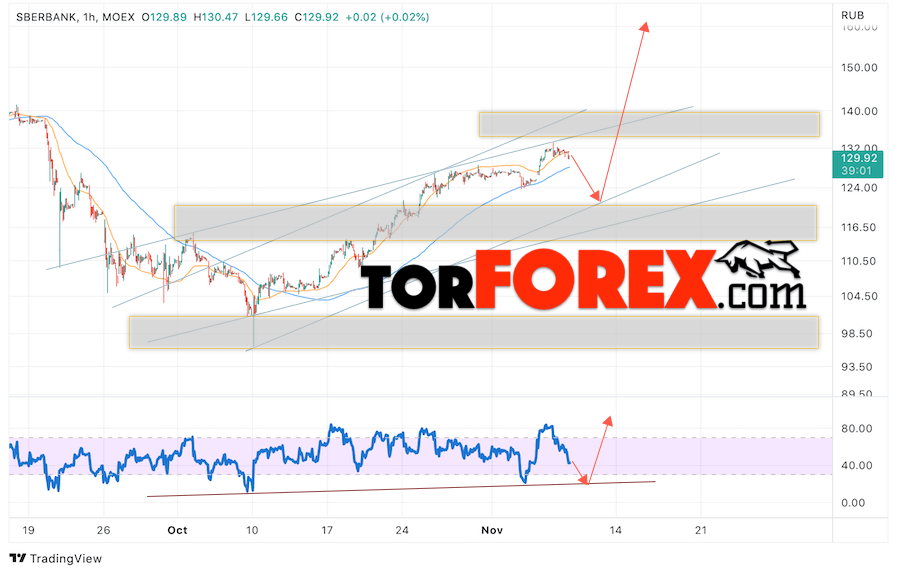Click the 140.00 price axis label

[x=859, y=111]
